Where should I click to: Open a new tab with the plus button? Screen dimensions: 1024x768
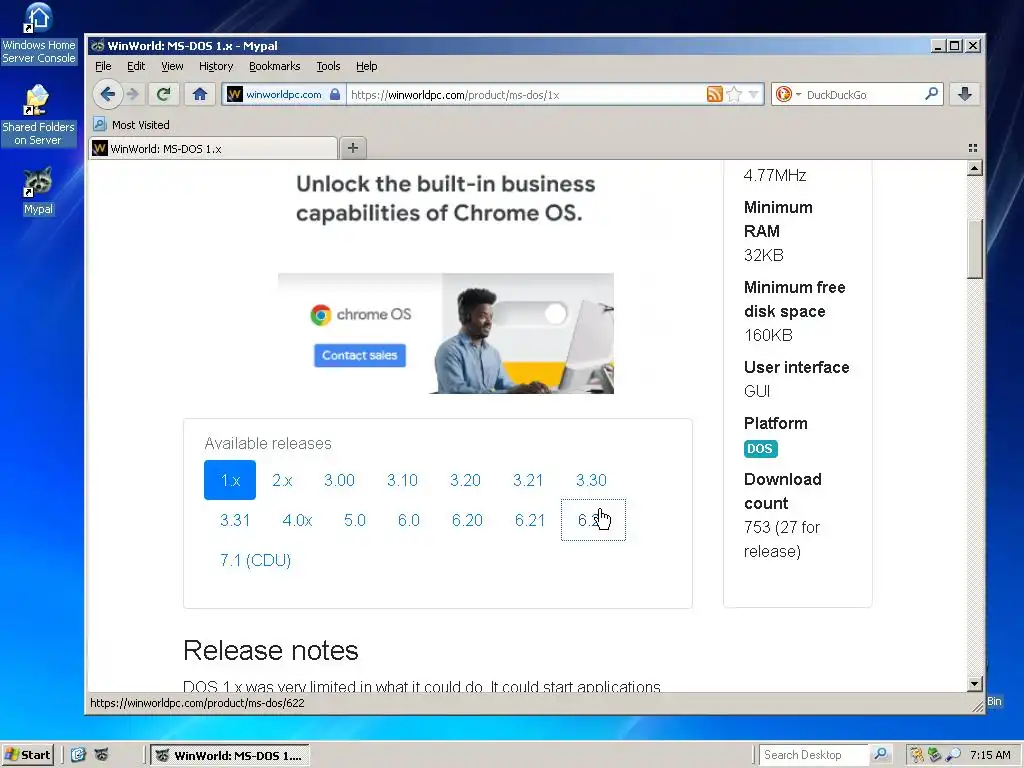[x=353, y=148]
